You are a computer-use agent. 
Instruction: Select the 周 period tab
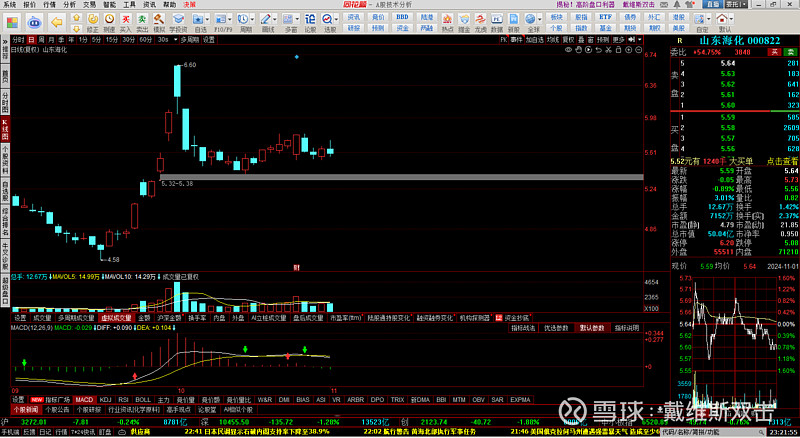click(x=41, y=39)
